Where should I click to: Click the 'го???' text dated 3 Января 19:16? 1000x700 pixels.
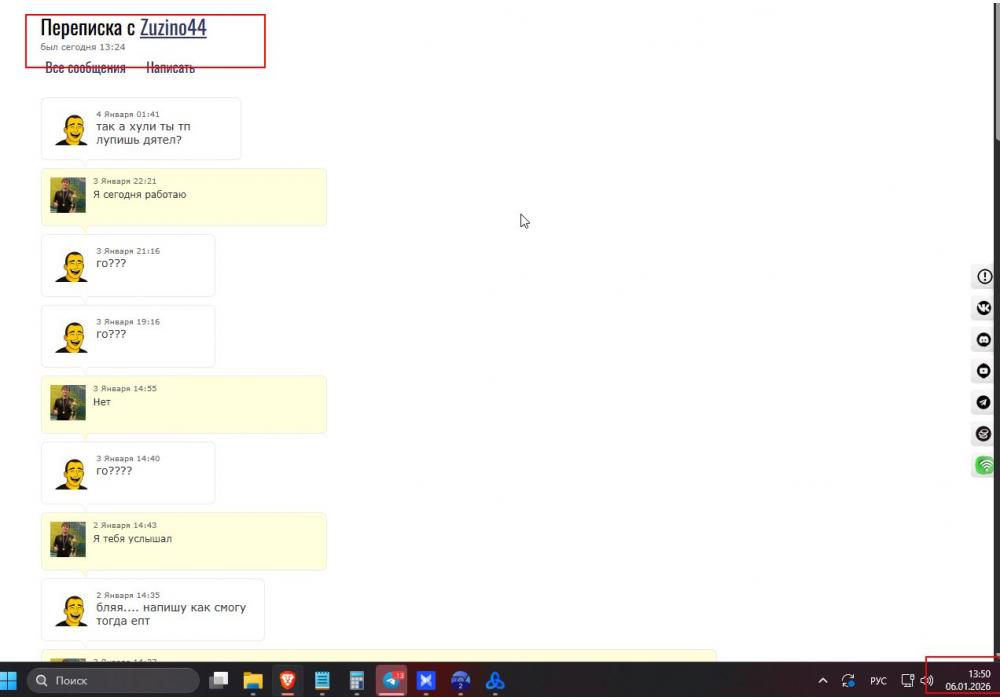click(111, 334)
